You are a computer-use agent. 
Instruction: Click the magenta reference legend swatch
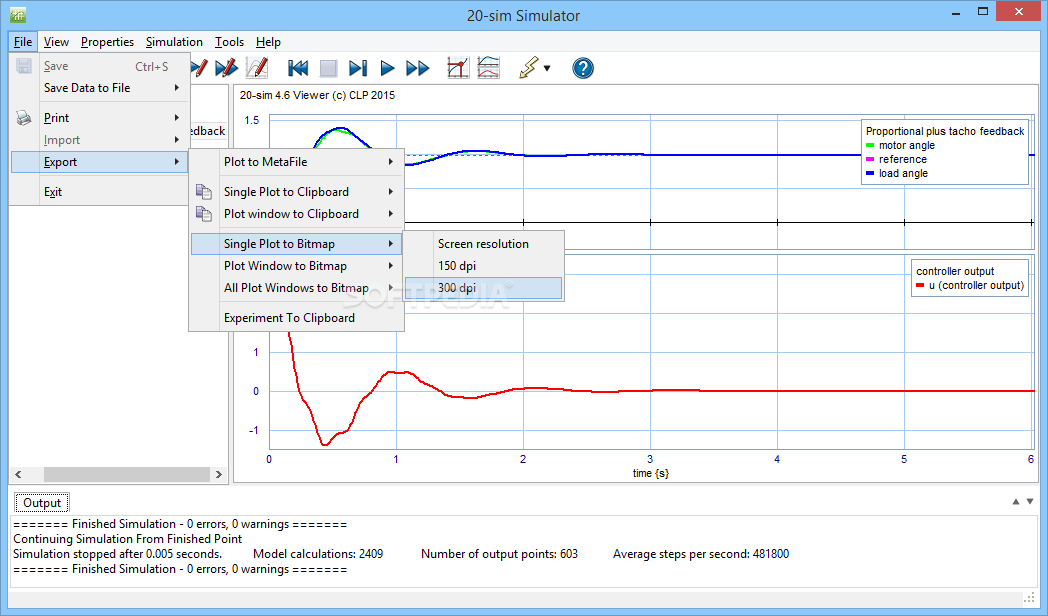(x=870, y=160)
